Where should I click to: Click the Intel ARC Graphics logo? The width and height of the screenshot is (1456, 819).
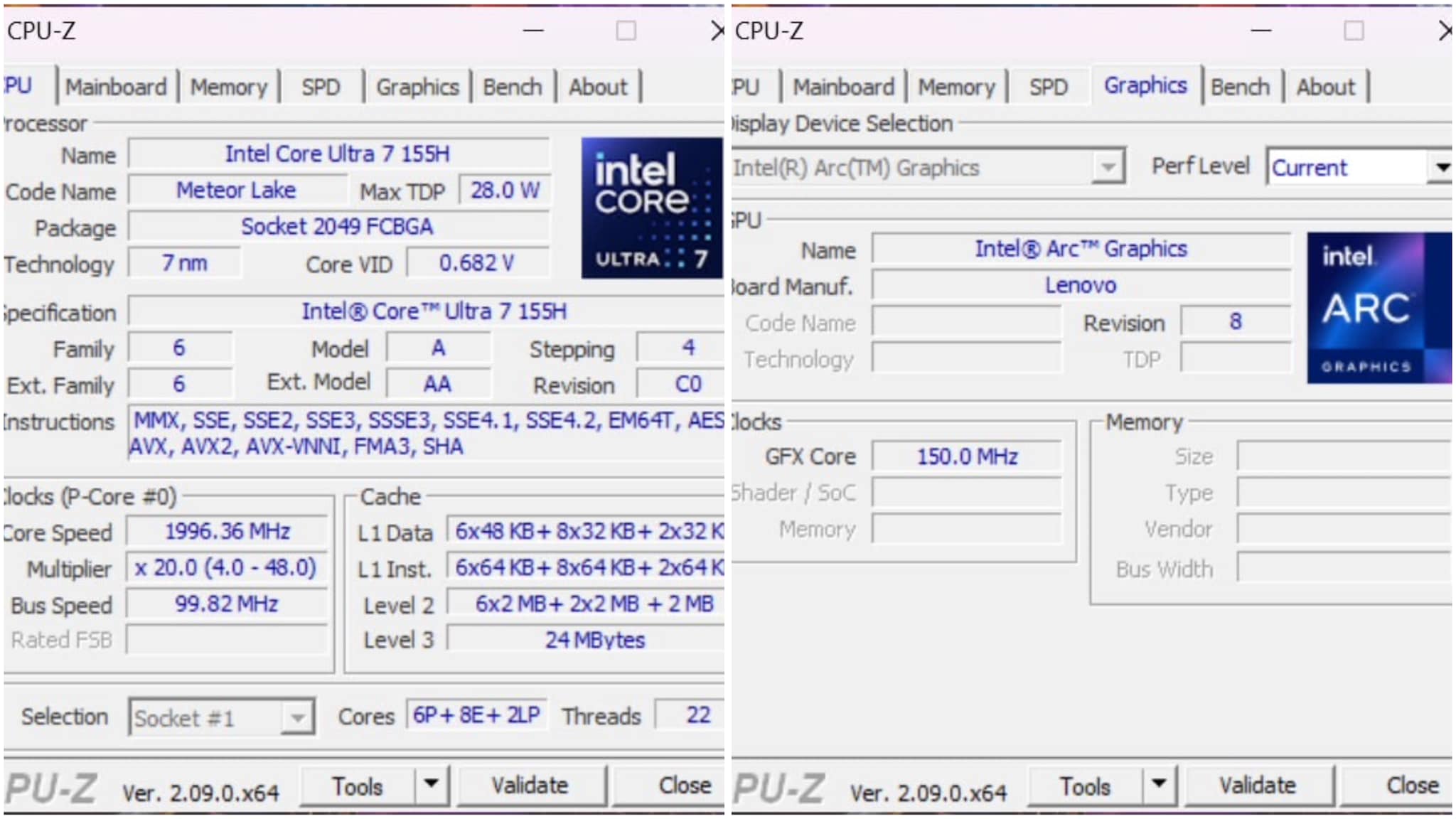[1379, 308]
